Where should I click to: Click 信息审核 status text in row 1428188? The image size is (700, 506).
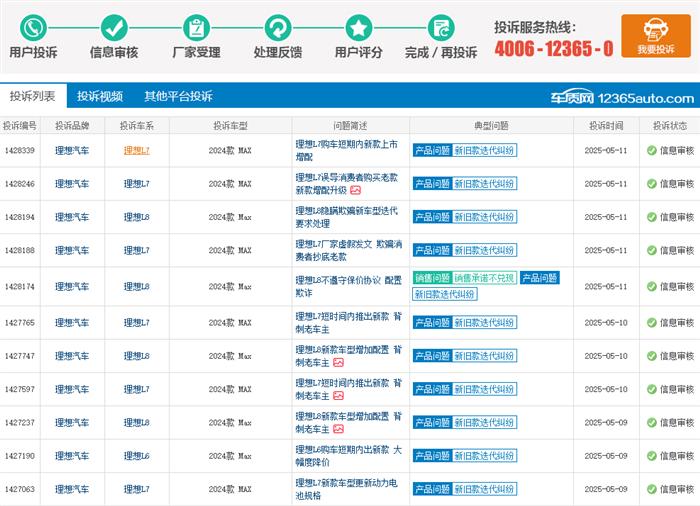coord(677,250)
